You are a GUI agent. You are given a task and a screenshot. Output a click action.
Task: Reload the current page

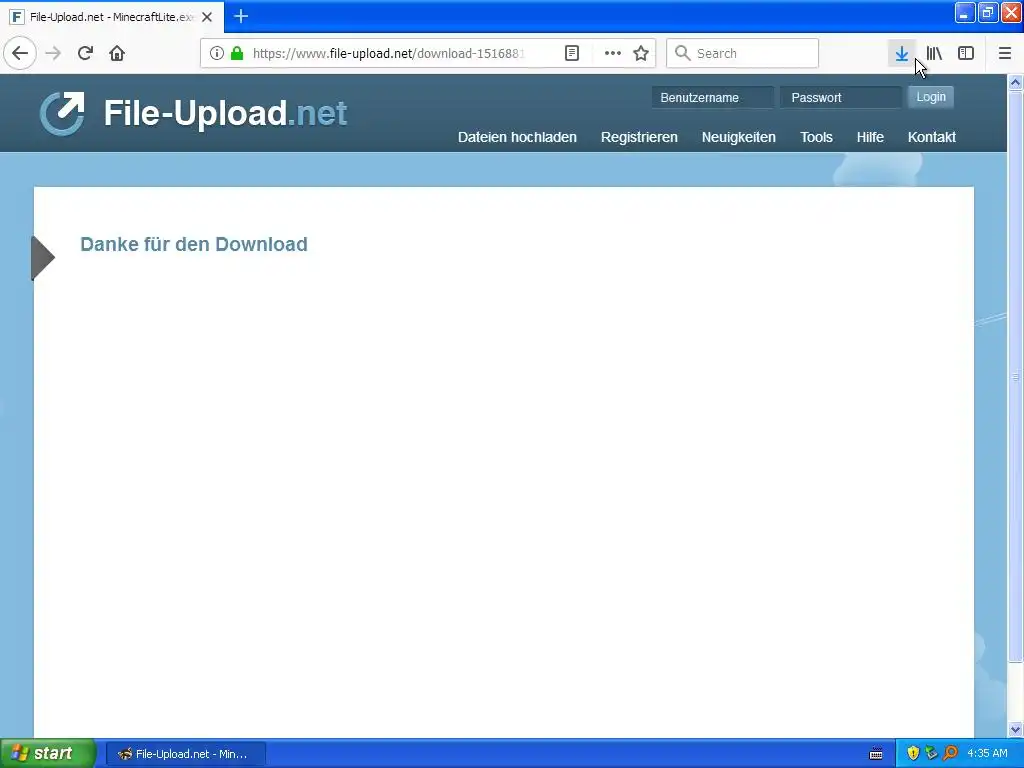coord(85,53)
